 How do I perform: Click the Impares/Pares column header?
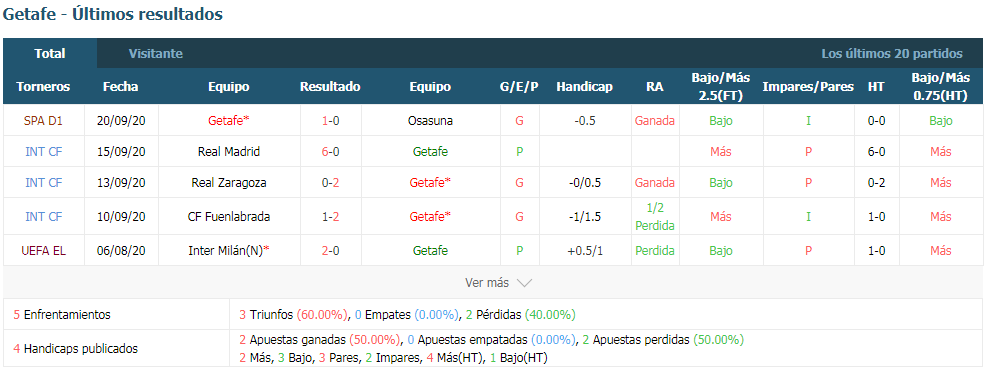tap(808, 87)
